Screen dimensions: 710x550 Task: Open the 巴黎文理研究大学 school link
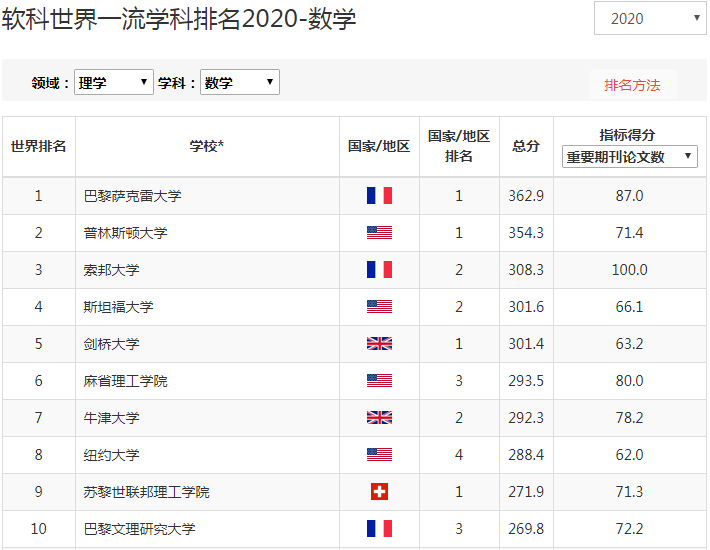[x=139, y=529]
